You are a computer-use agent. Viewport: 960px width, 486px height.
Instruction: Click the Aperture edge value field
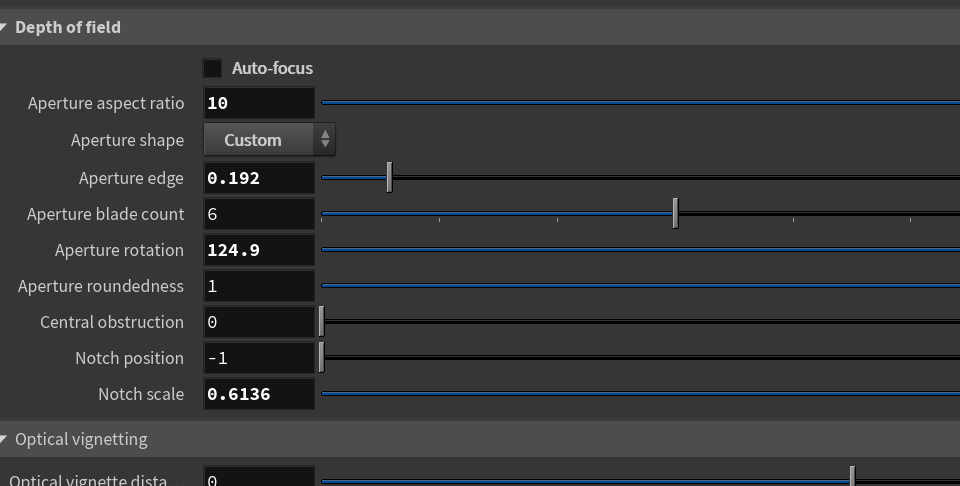click(x=259, y=178)
